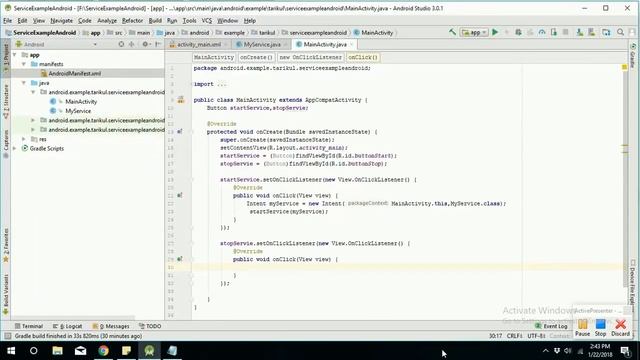Open Windows notification center icon
The image size is (640, 360).
[625, 351]
